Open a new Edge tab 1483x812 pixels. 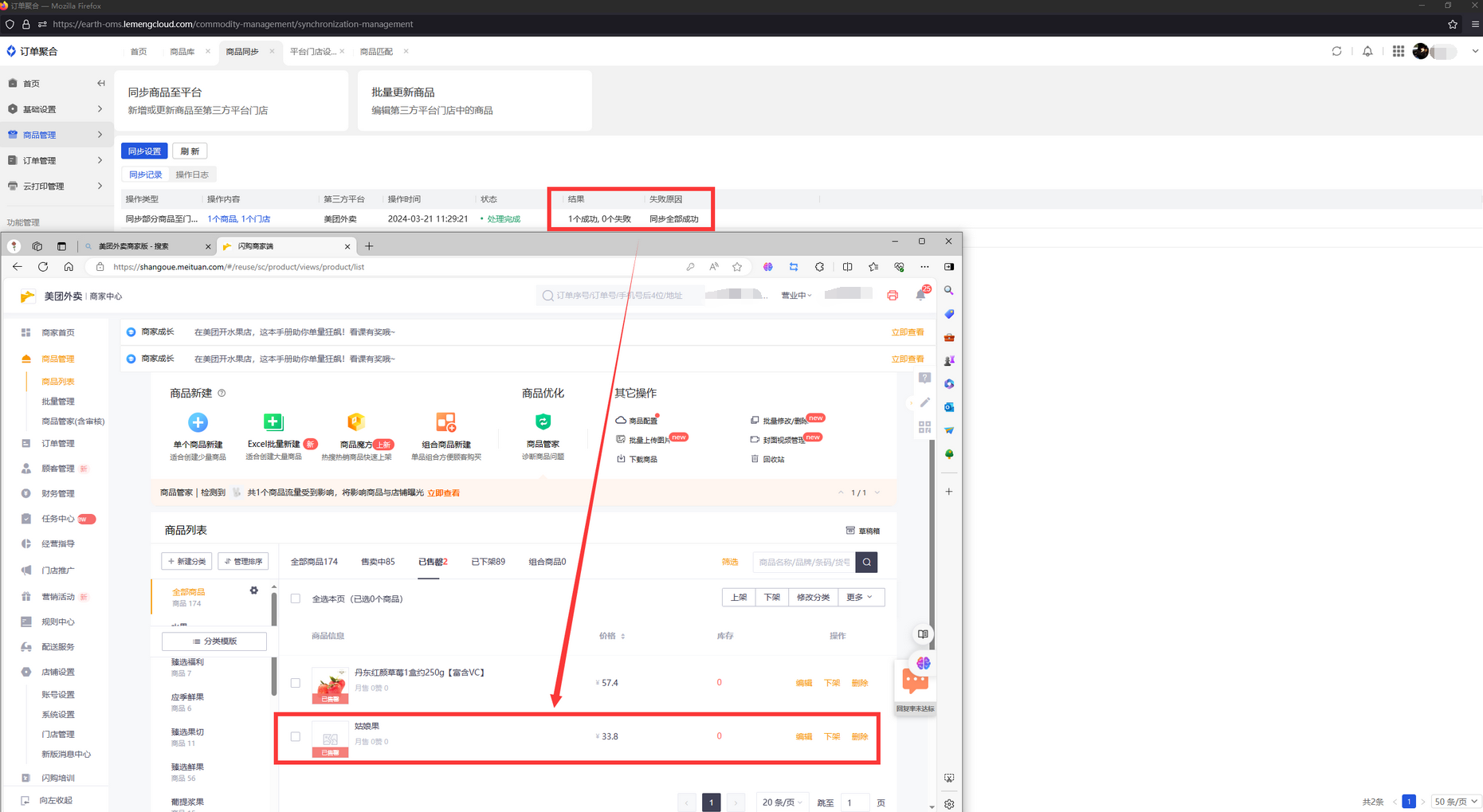coord(369,246)
